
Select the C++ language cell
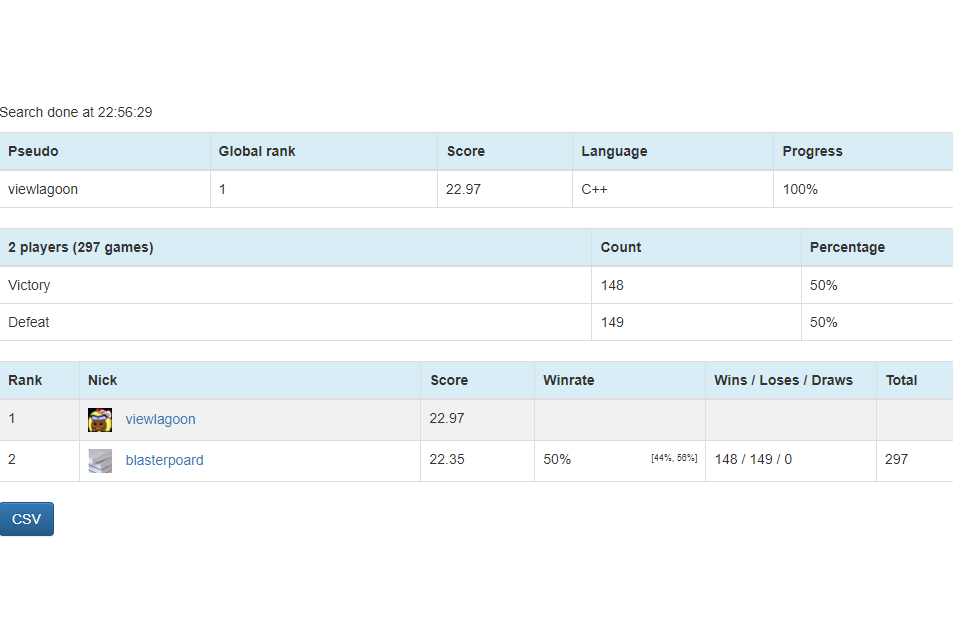[x=594, y=189]
